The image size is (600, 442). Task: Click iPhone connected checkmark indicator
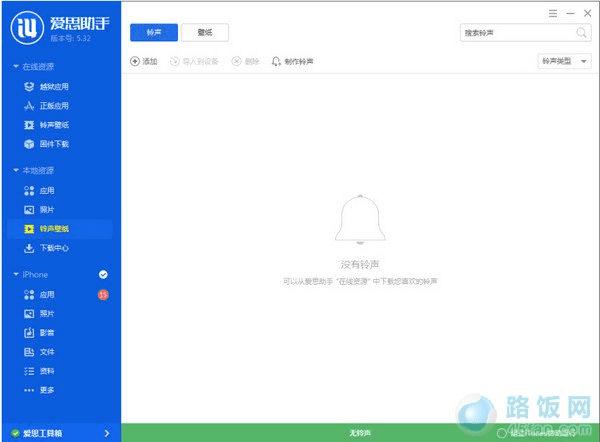point(103,274)
